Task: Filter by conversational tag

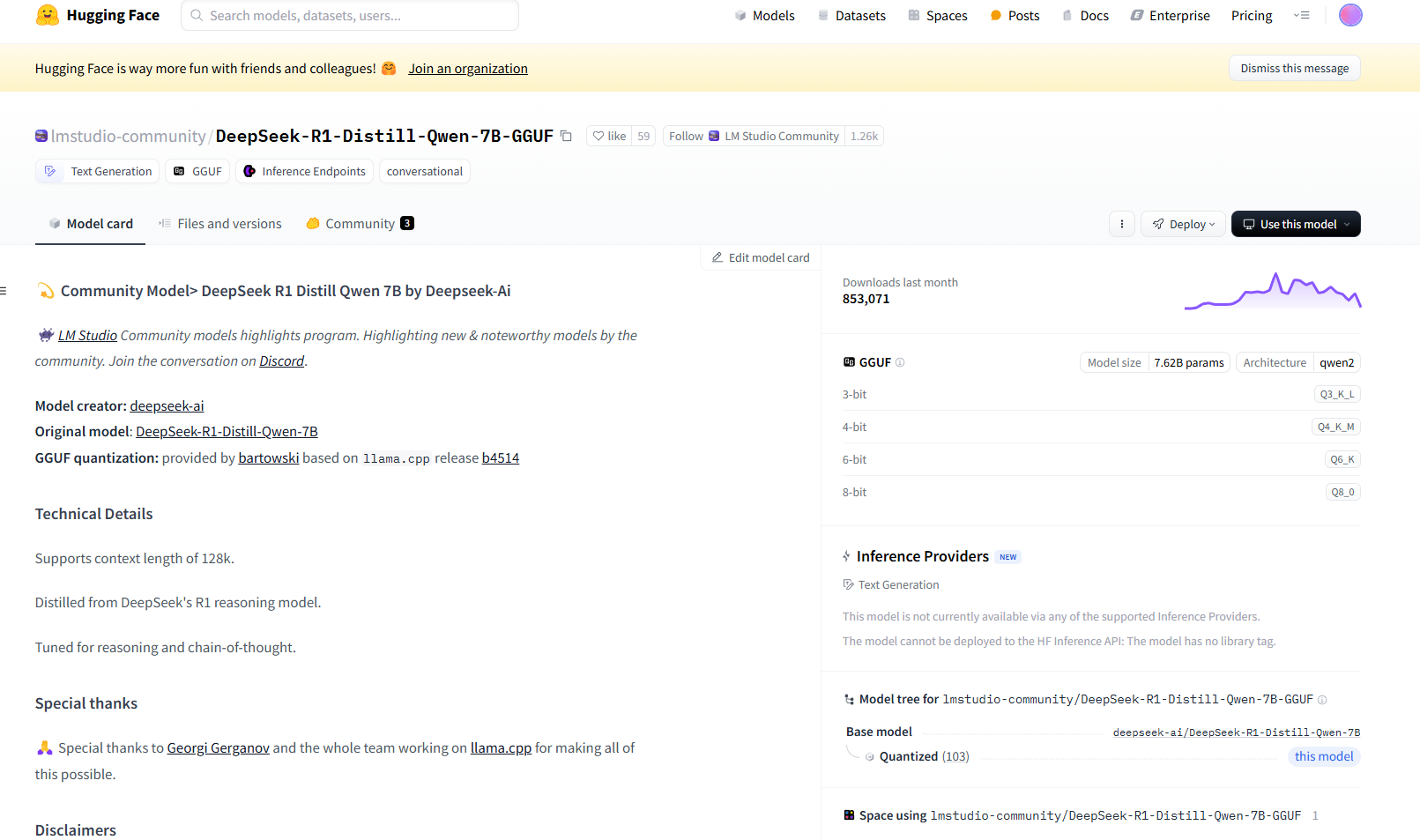Action: point(424,171)
